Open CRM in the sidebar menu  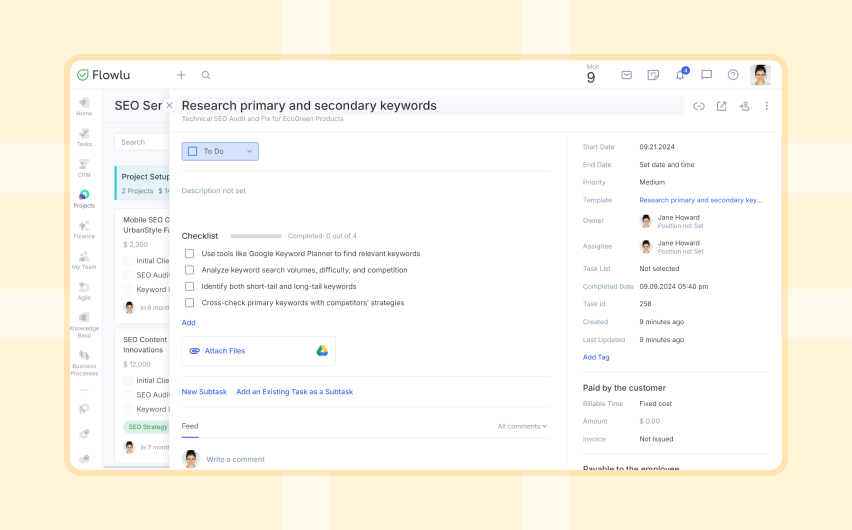[x=84, y=168]
